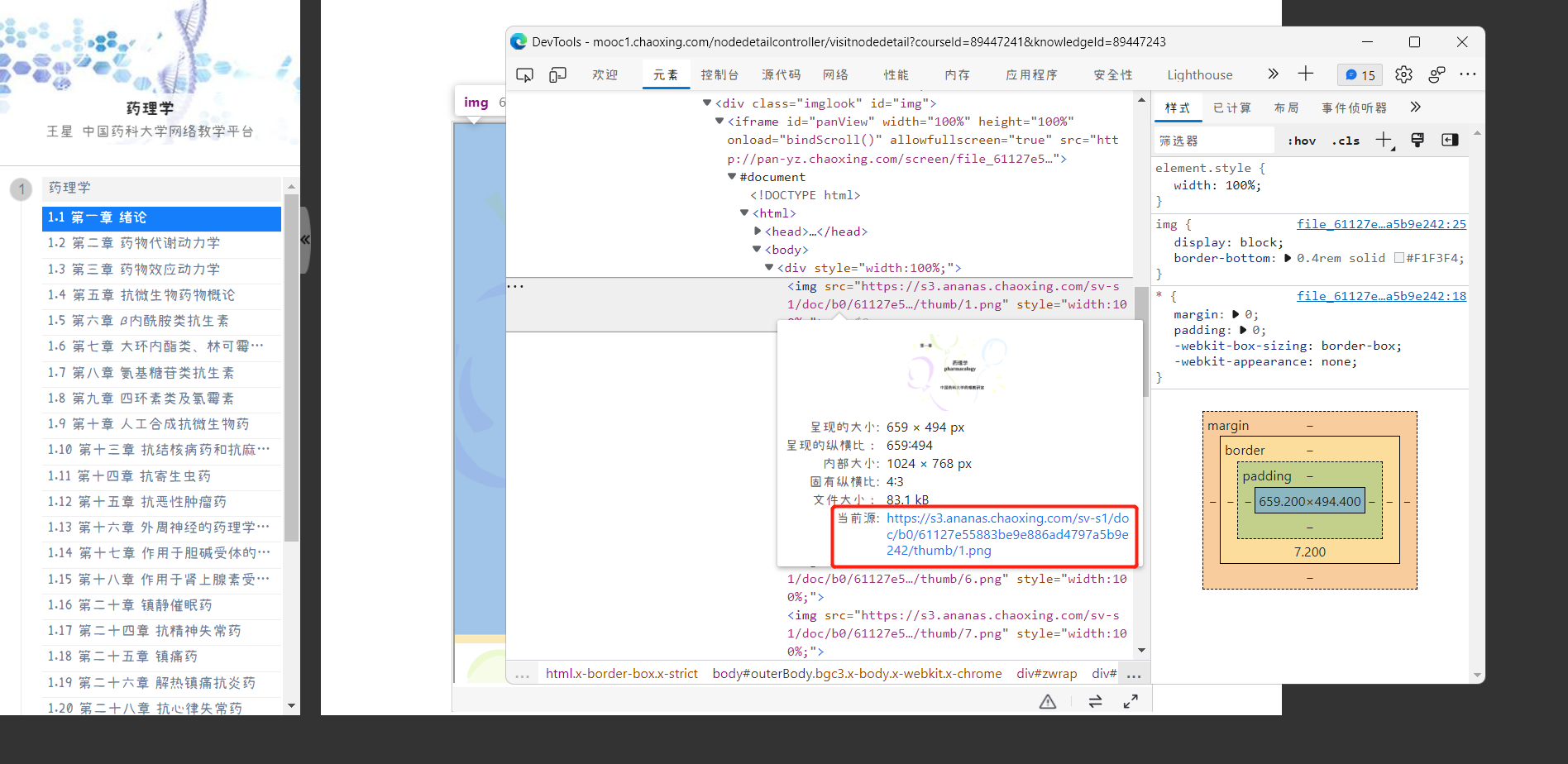Open stylesheet link file_61127e…a5b9e242:18

click(1381, 296)
